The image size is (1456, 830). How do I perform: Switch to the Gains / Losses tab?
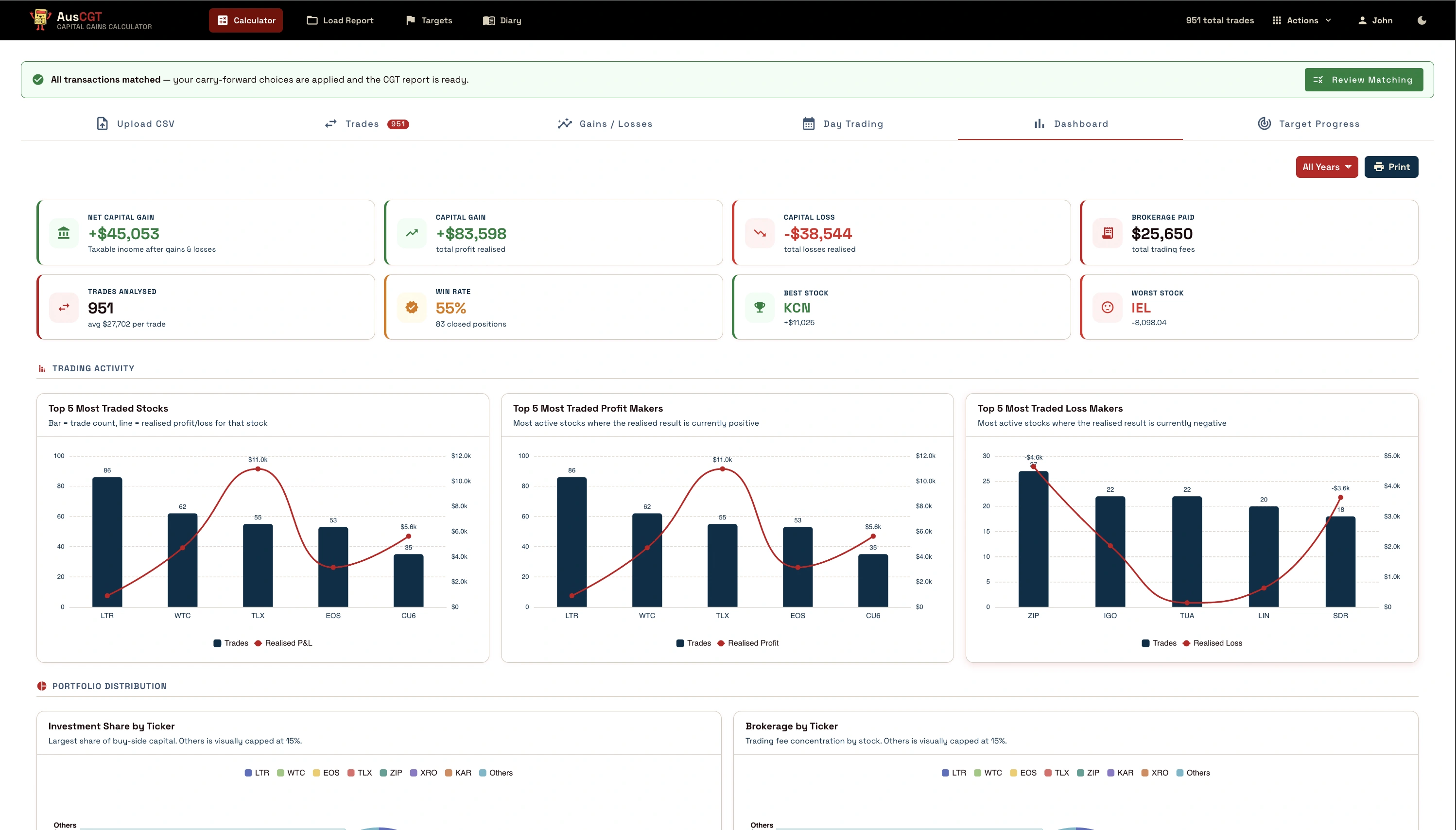[x=605, y=124]
